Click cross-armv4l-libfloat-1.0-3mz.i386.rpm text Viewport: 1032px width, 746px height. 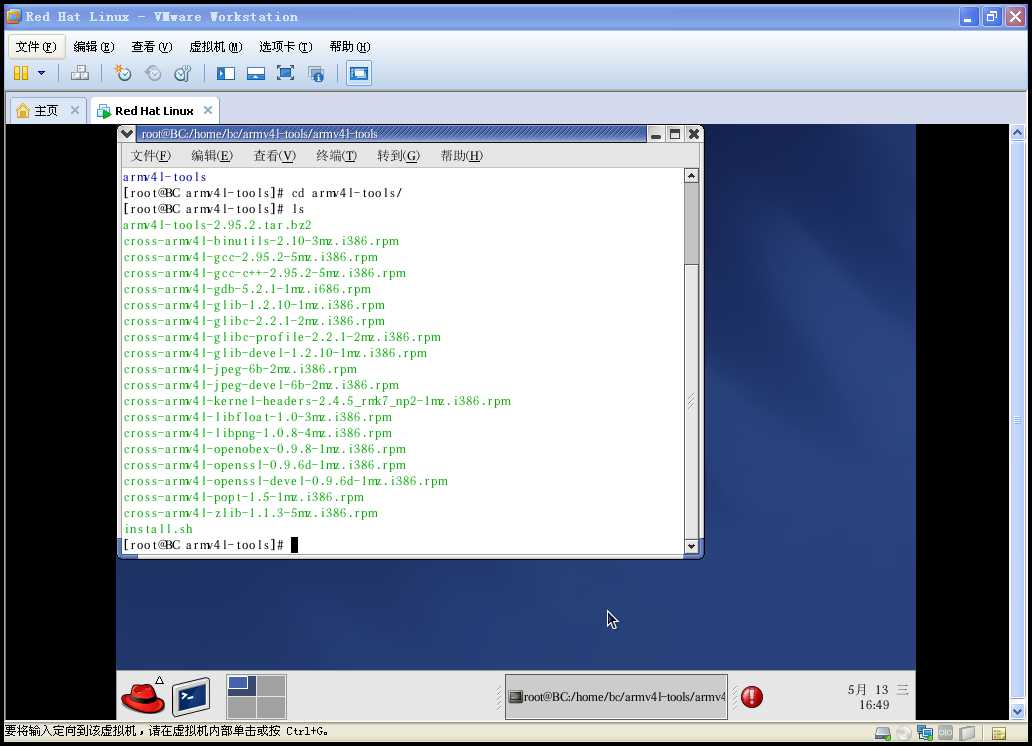click(x=257, y=417)
